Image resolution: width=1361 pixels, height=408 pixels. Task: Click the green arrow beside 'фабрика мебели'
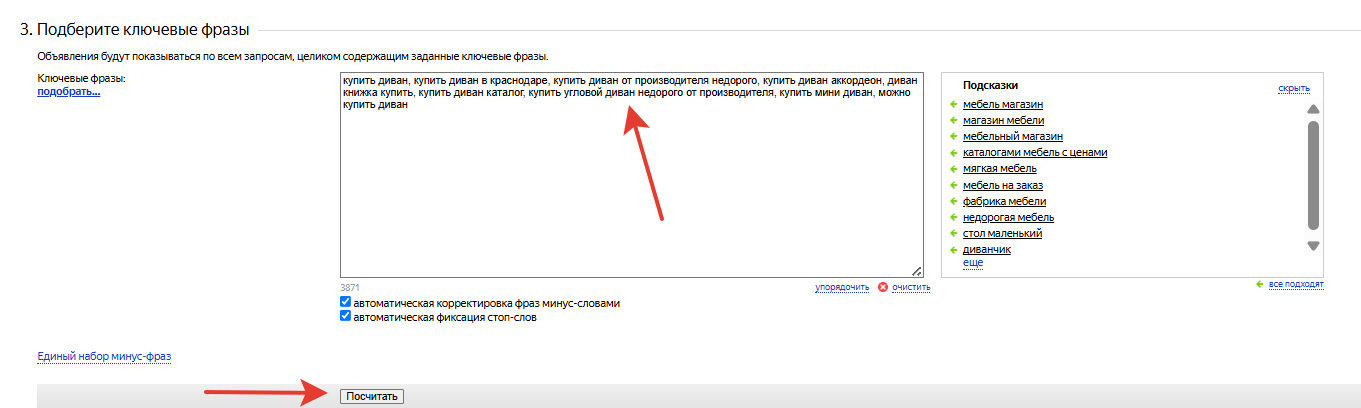(954, 201)
